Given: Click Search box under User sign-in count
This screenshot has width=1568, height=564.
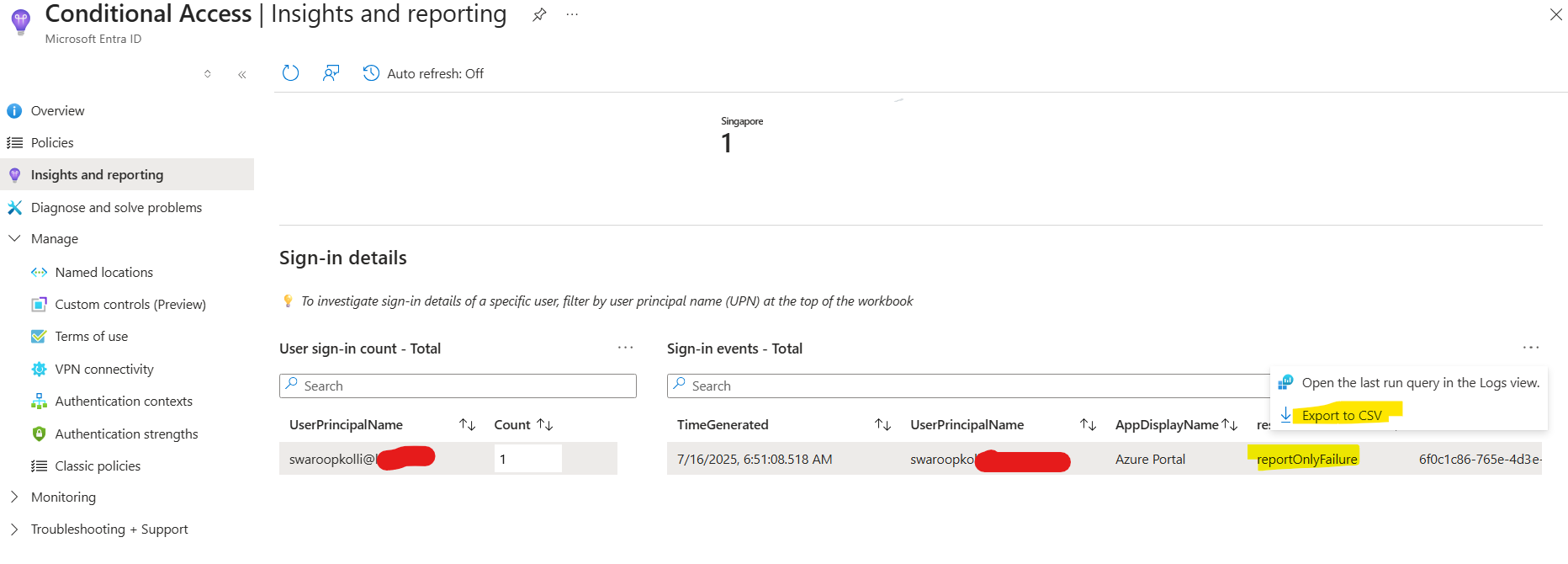Looking at the screenshot, I should 458,386.
